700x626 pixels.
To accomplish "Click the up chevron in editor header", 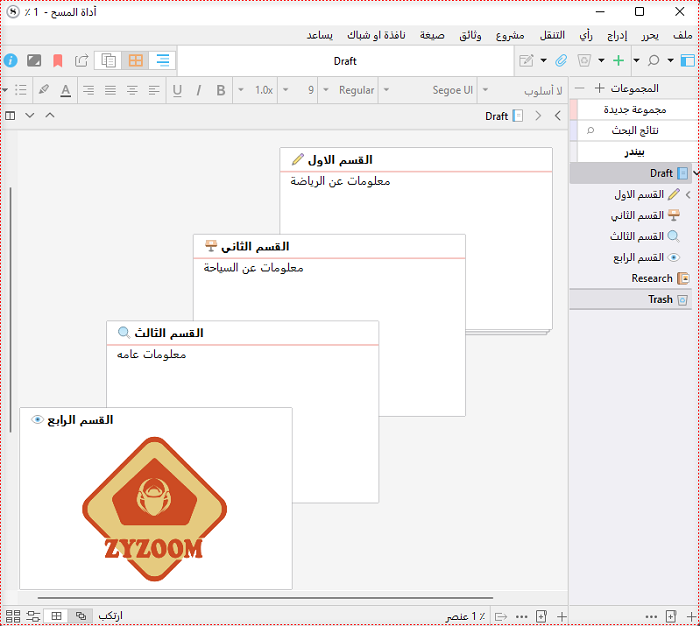I will coord(50,116).
